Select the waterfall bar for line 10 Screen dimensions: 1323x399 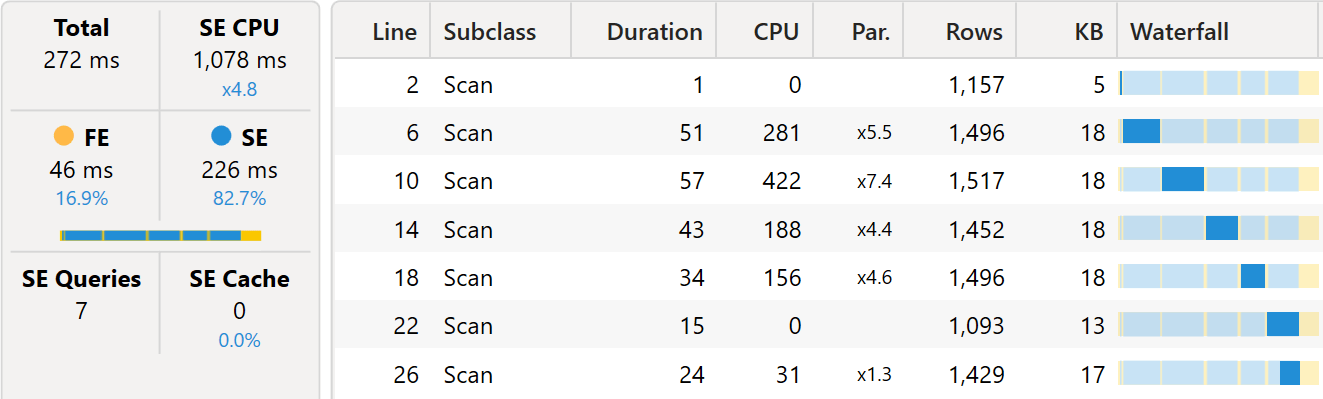(1182, 179)
